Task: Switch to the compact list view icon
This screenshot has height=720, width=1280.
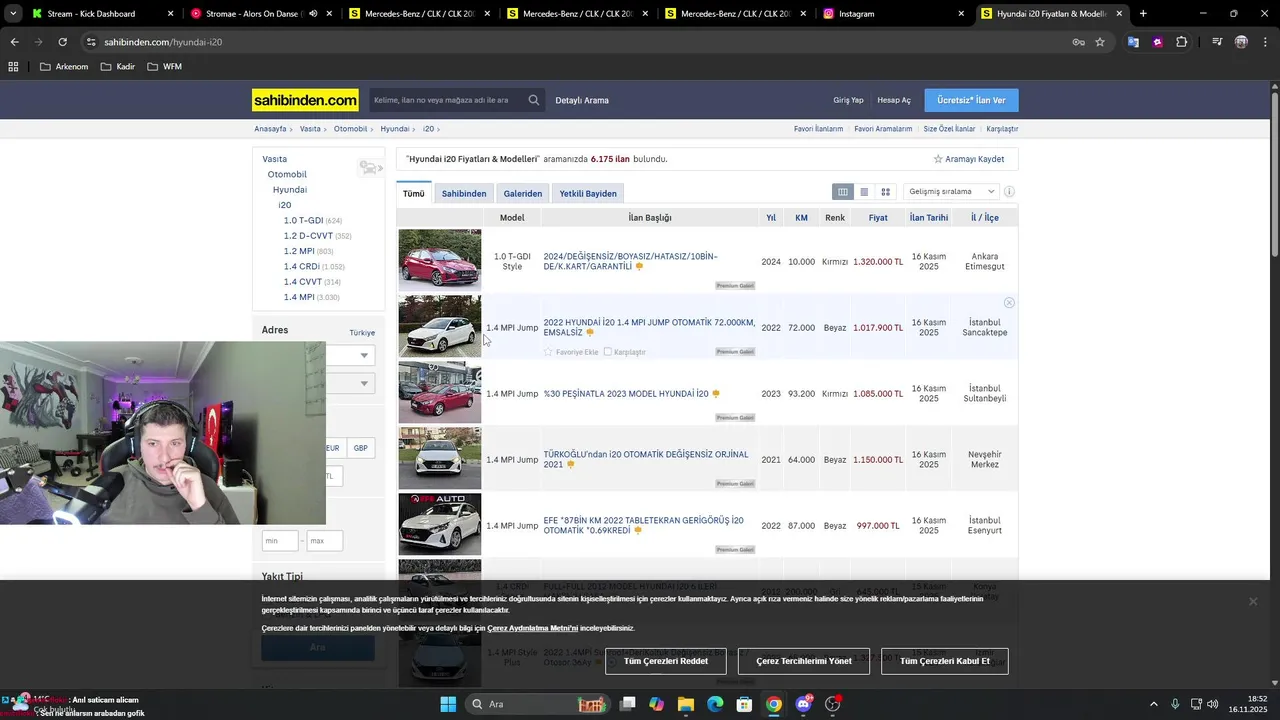Action: click(864, 192)
